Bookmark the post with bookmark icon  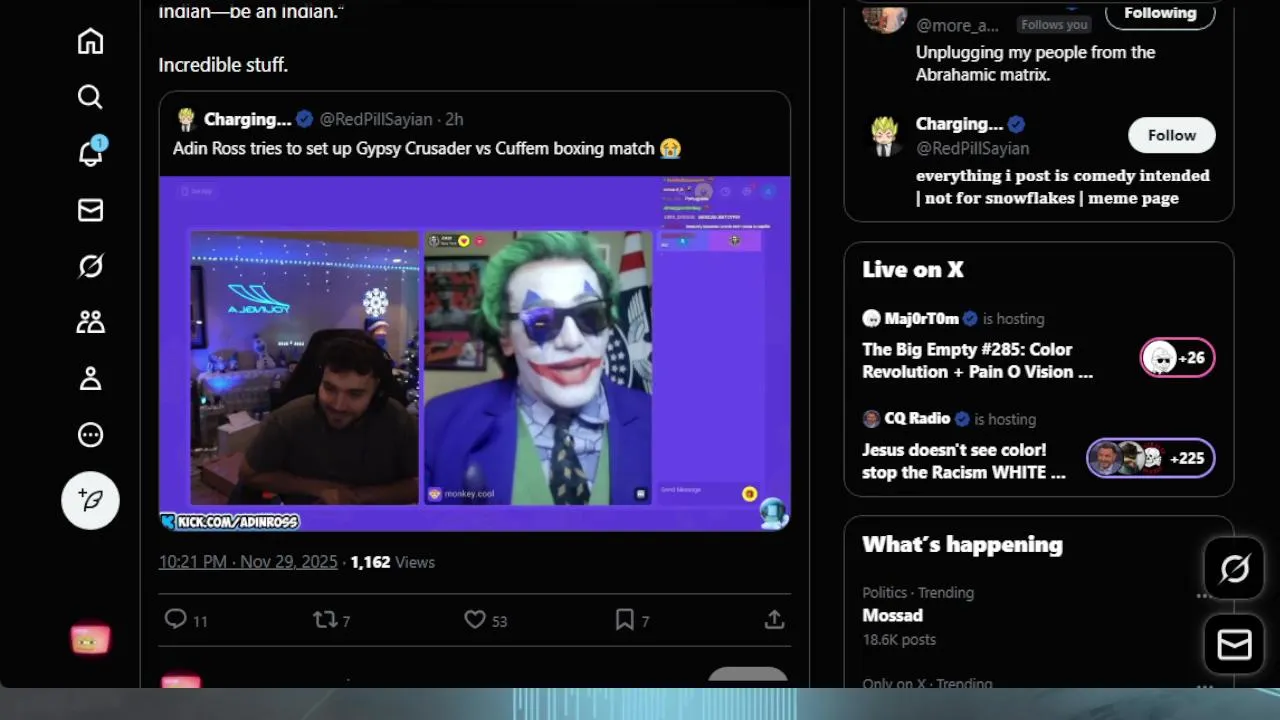(625, 620)
